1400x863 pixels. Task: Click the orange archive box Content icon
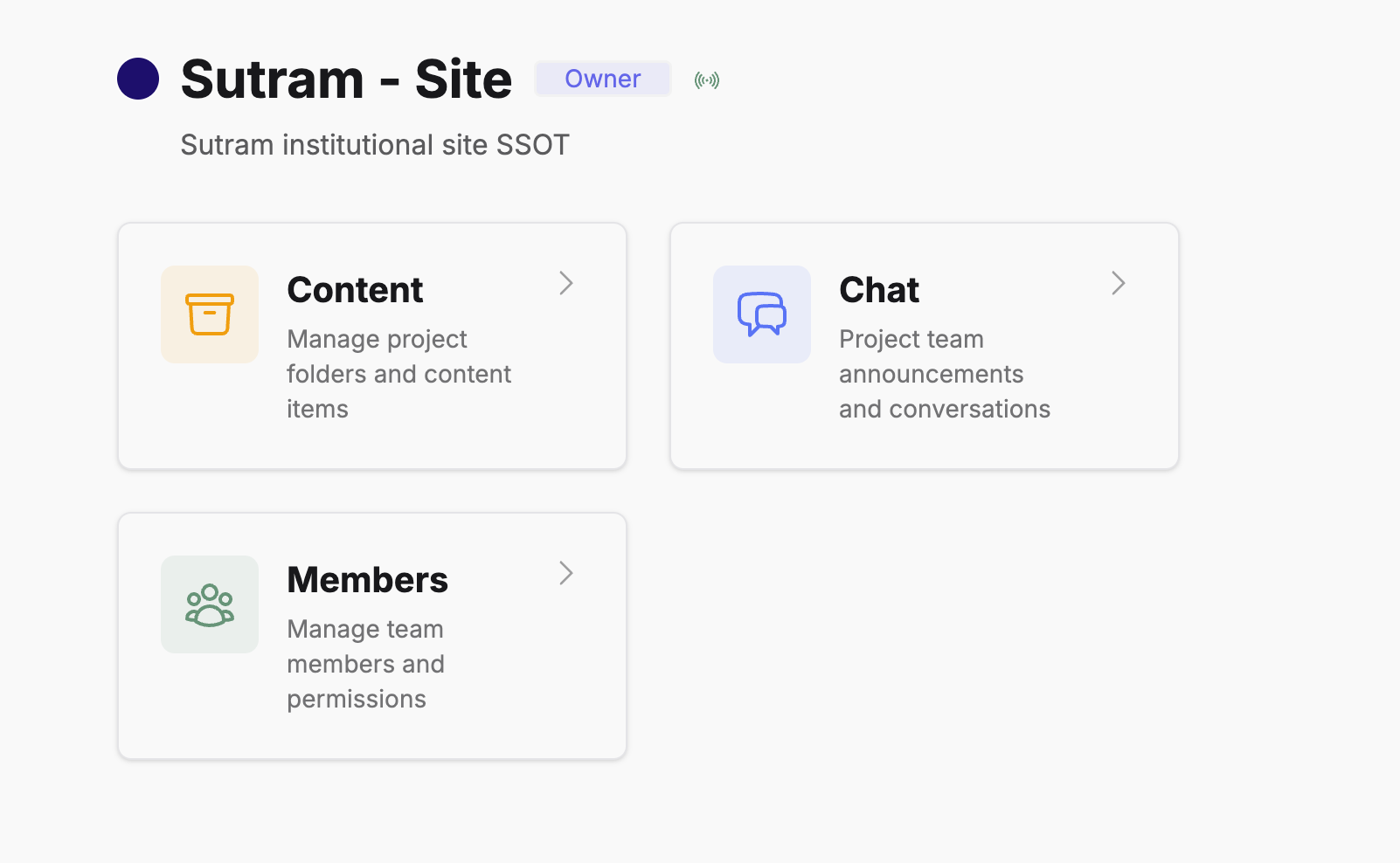(210, 314)
